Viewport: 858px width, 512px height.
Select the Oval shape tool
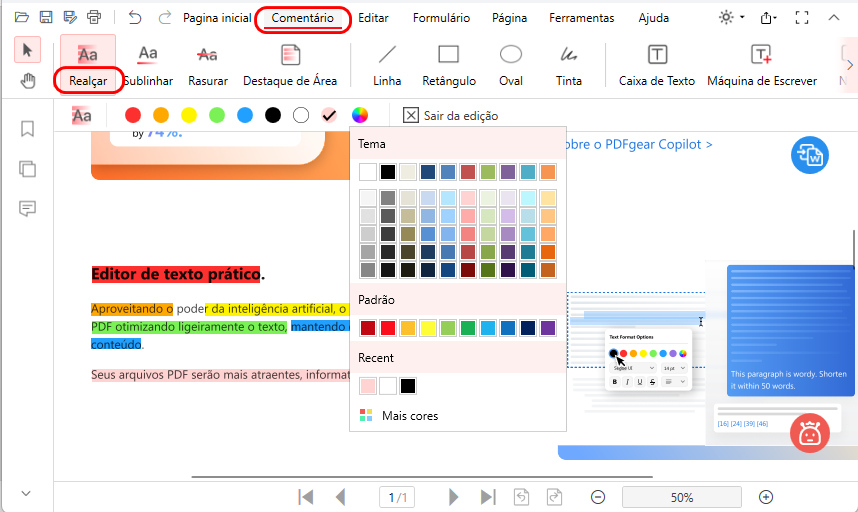[x=511, y=66]
